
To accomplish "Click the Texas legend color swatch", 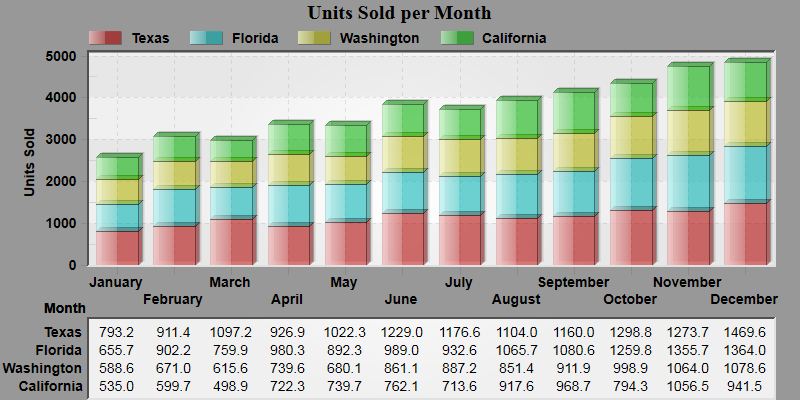I will [105, 38].
